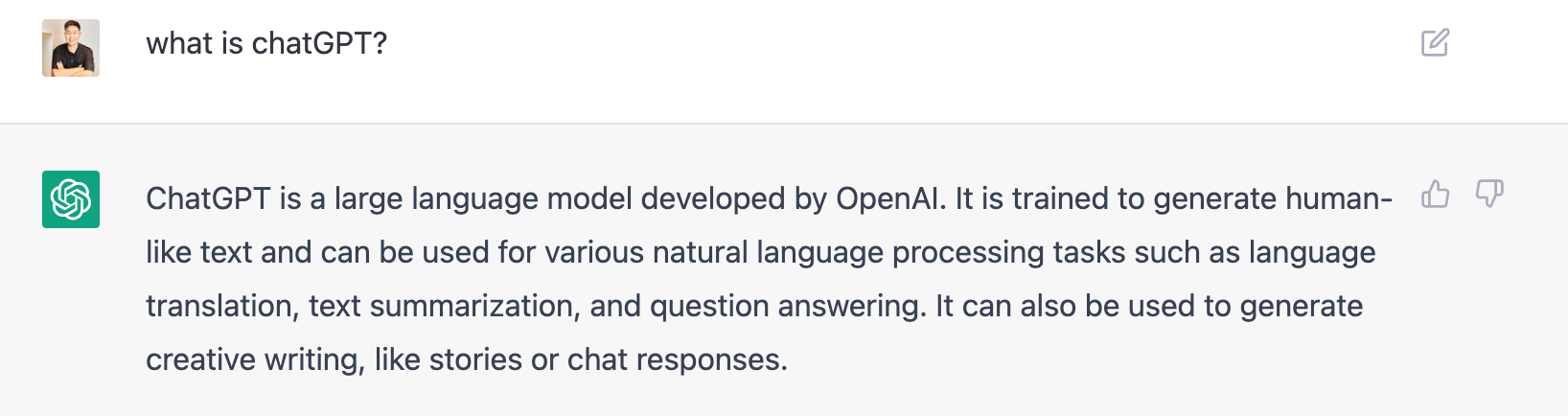Click the green ChatGPT logo avatar
The width and height of the screenshot is (1568, 416).
(x=71, y=199)
